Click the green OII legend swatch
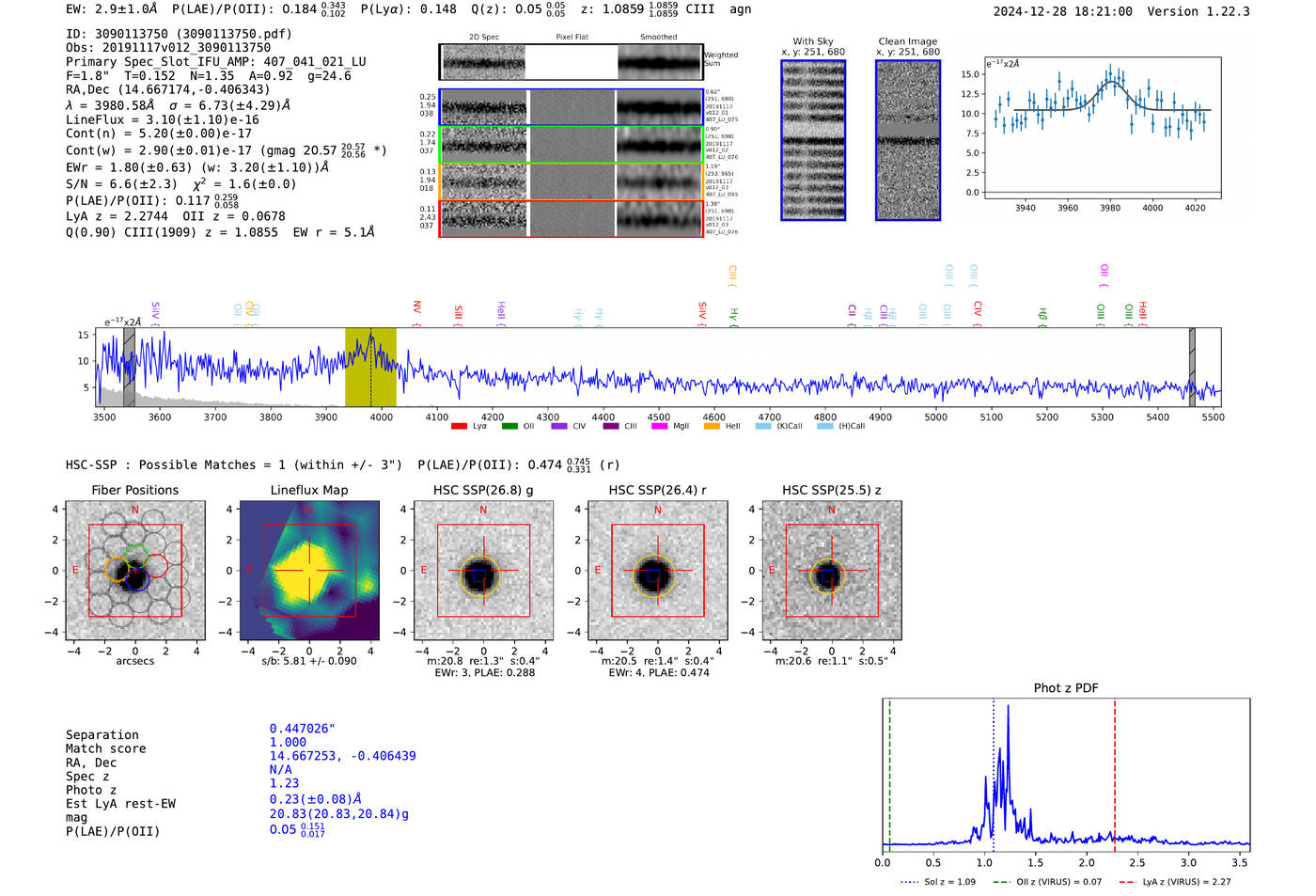This screenshot has height=896, width=1316. (509, 426)
